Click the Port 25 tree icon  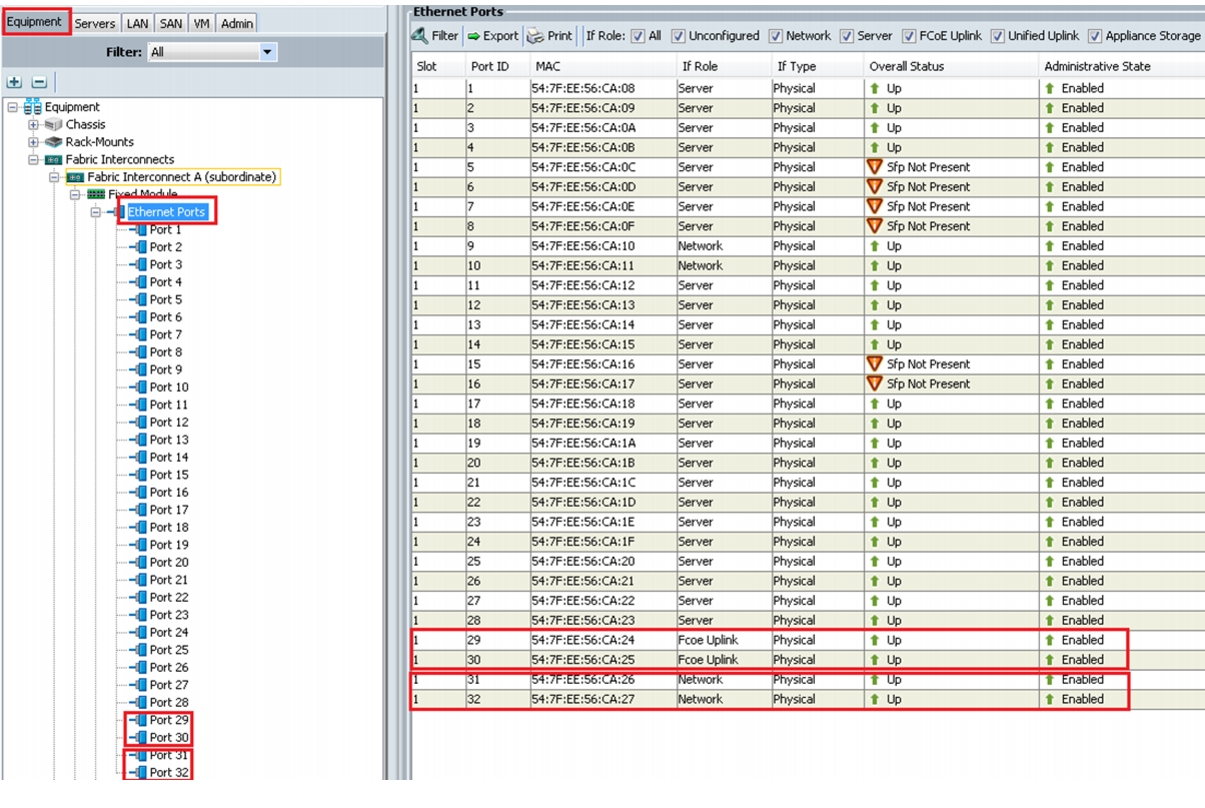[140, 650]
